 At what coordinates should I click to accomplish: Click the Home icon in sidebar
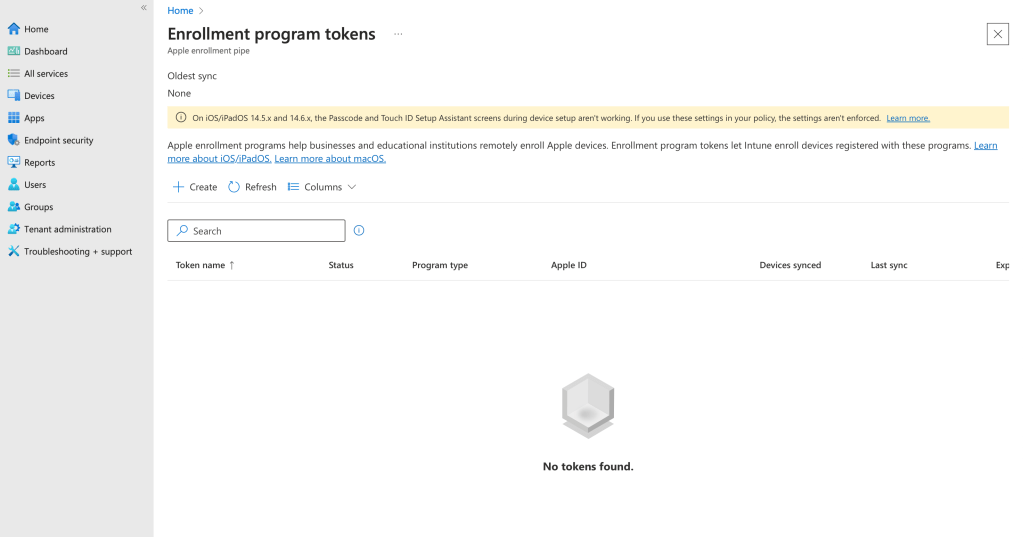click(14, 29)
